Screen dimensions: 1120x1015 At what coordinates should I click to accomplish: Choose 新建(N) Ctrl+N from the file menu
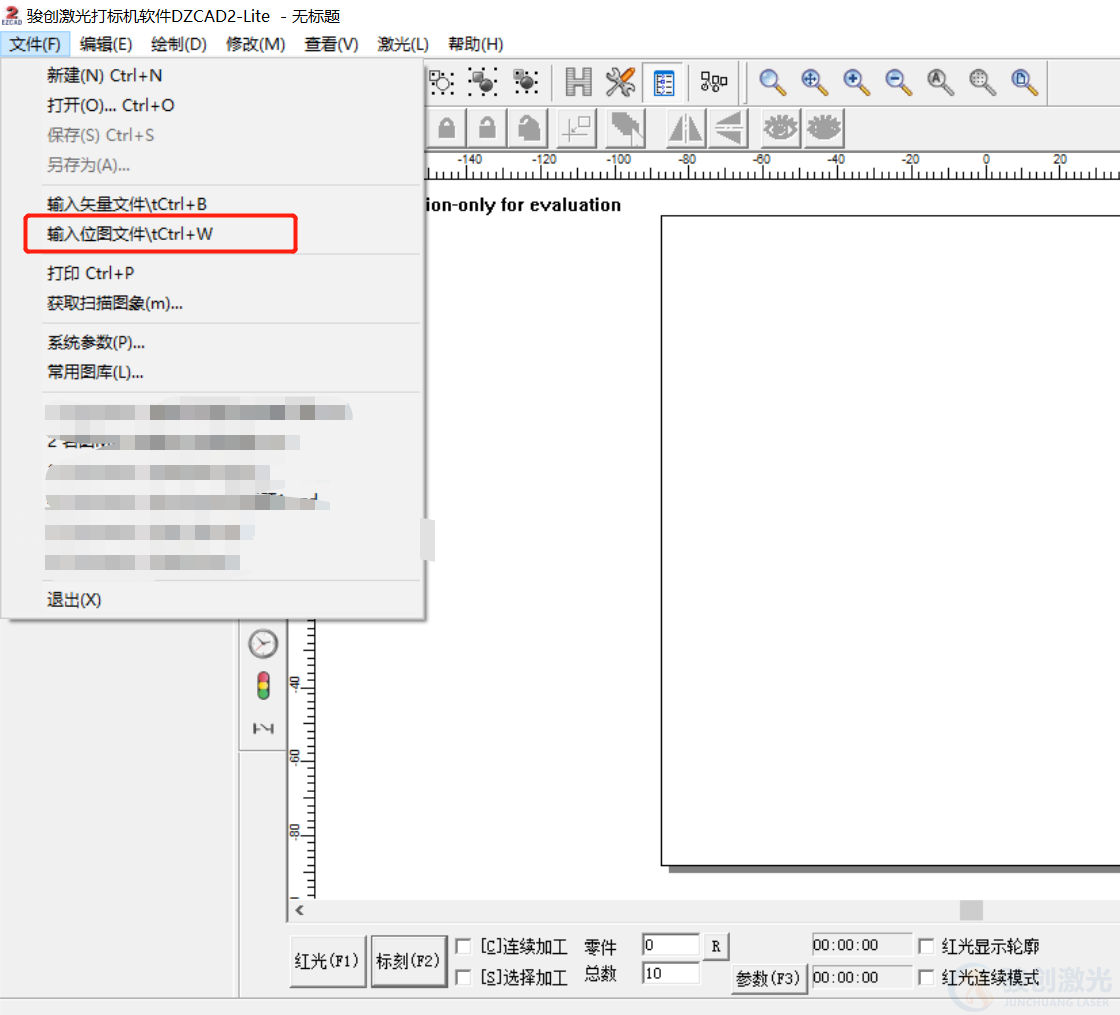pos(212,76)
